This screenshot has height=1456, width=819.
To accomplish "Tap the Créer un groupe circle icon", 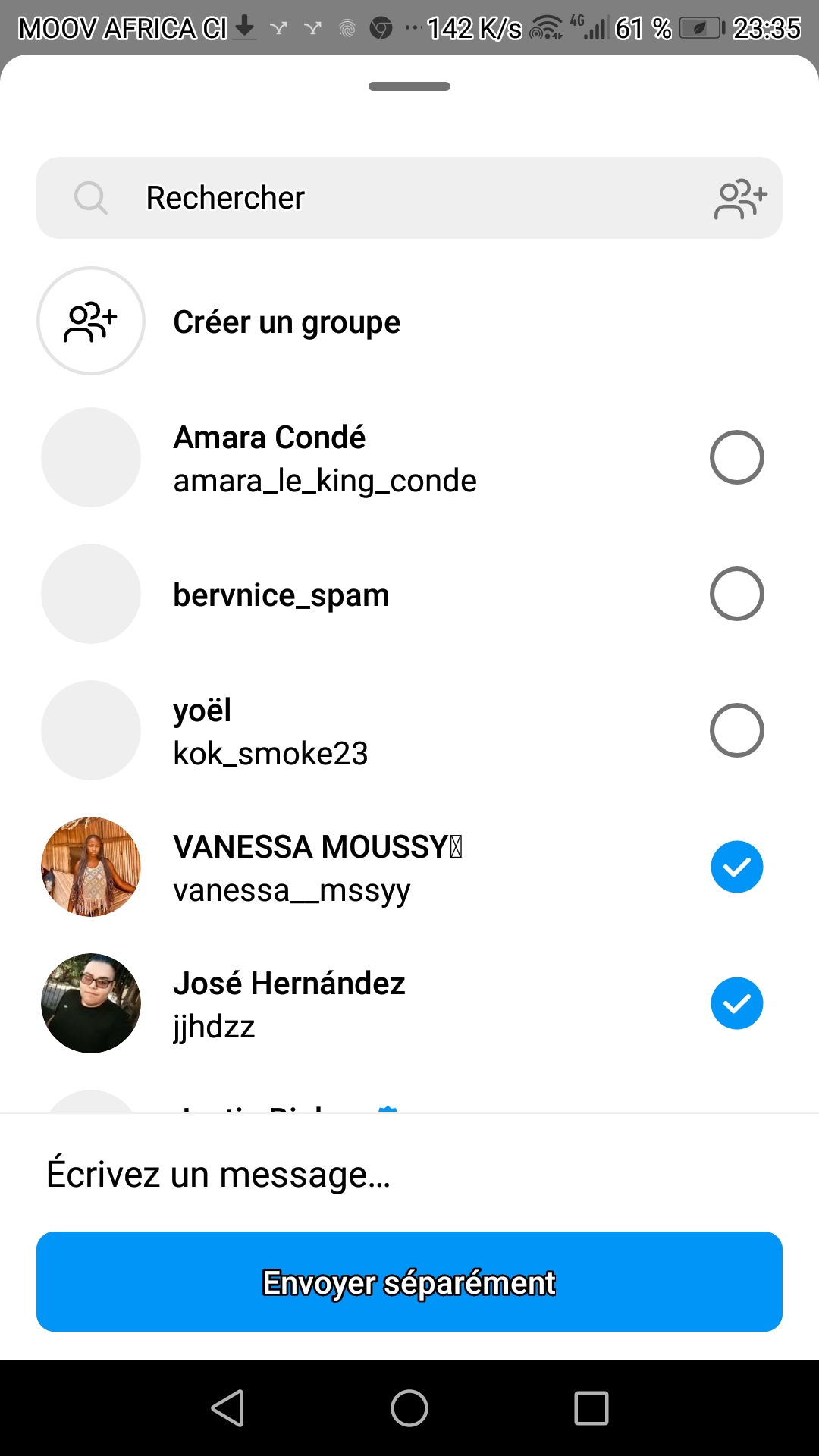I will [x=91, y=321].
